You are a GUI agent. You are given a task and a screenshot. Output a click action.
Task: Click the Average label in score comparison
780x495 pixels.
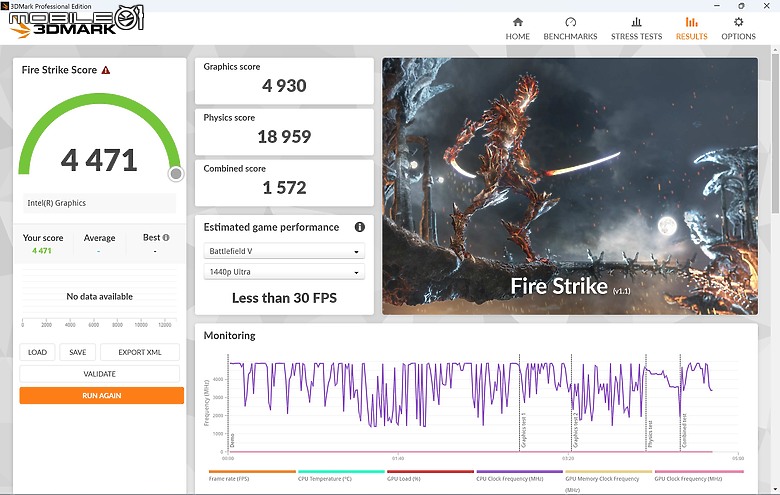(99, 238)
